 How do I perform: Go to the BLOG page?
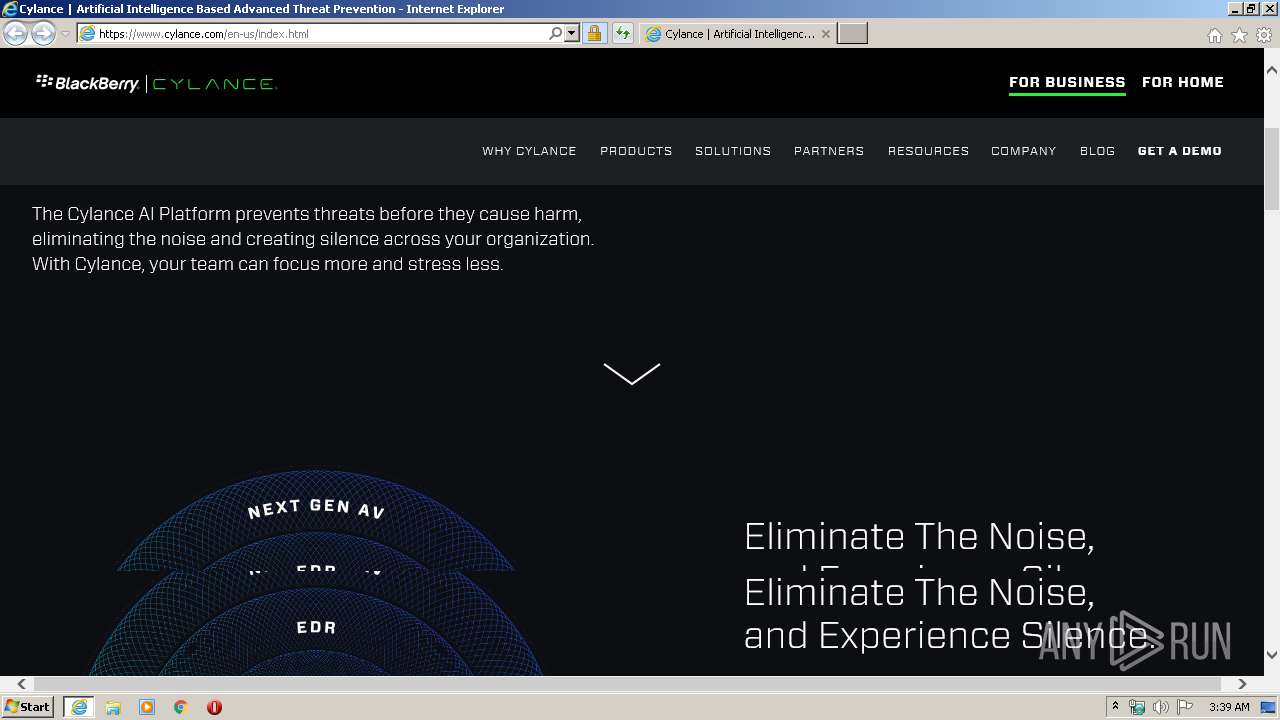point(1097,151)
